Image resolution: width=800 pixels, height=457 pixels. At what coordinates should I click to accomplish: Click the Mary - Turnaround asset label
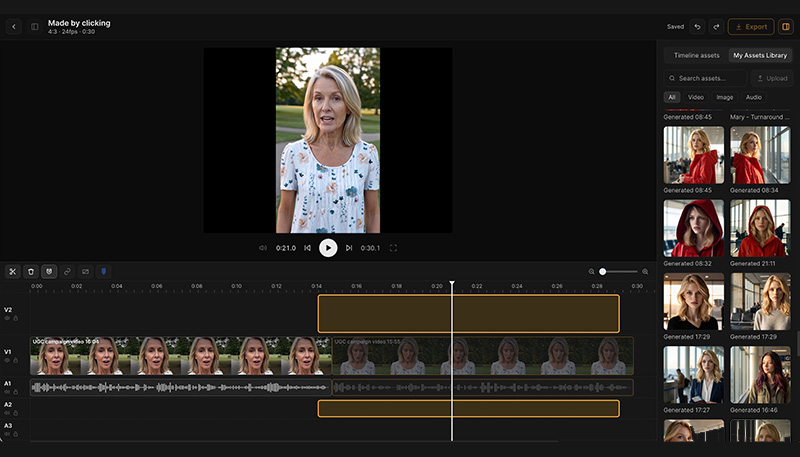760,117
